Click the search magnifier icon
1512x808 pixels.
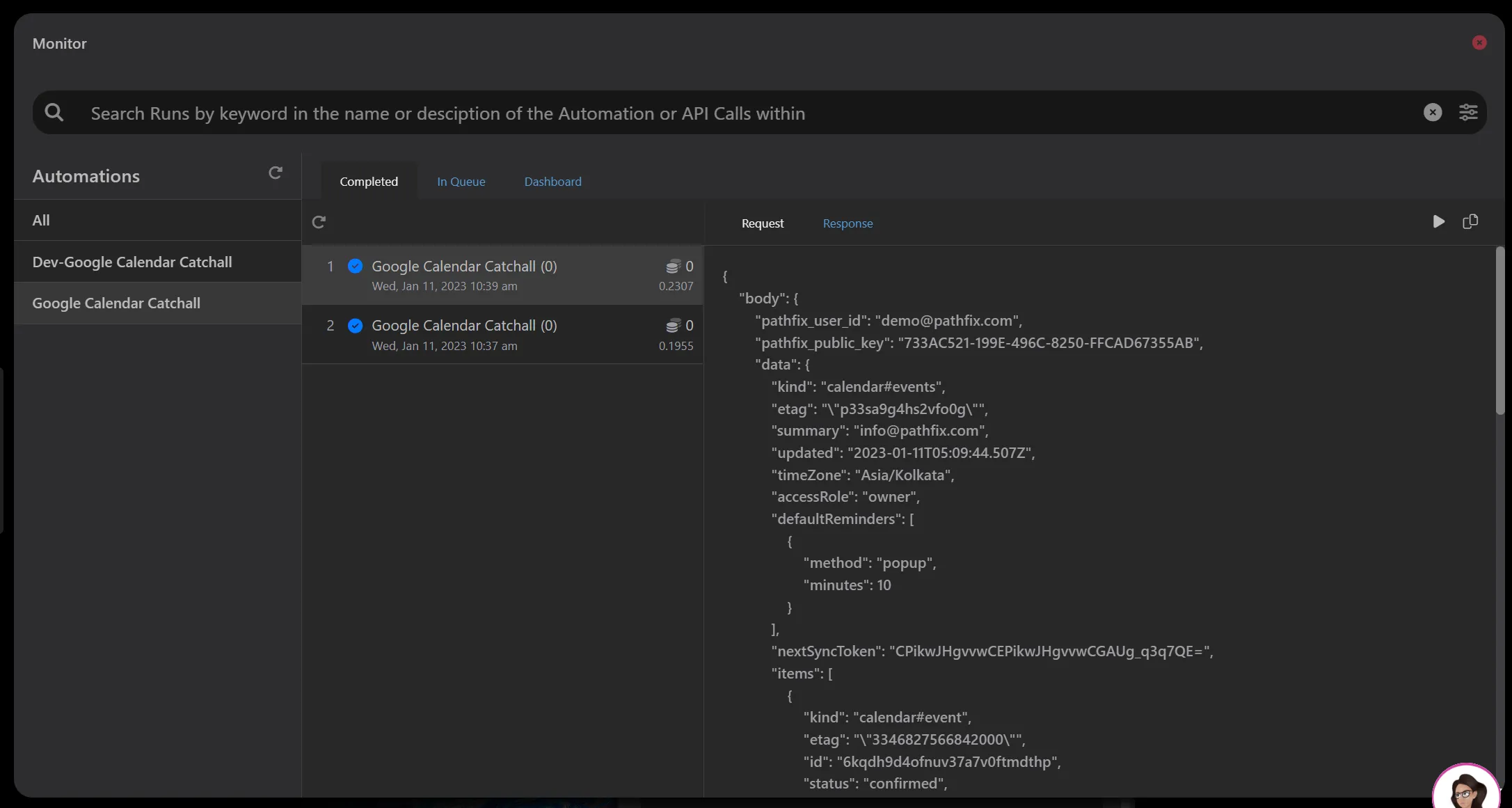tap(54, 112)
